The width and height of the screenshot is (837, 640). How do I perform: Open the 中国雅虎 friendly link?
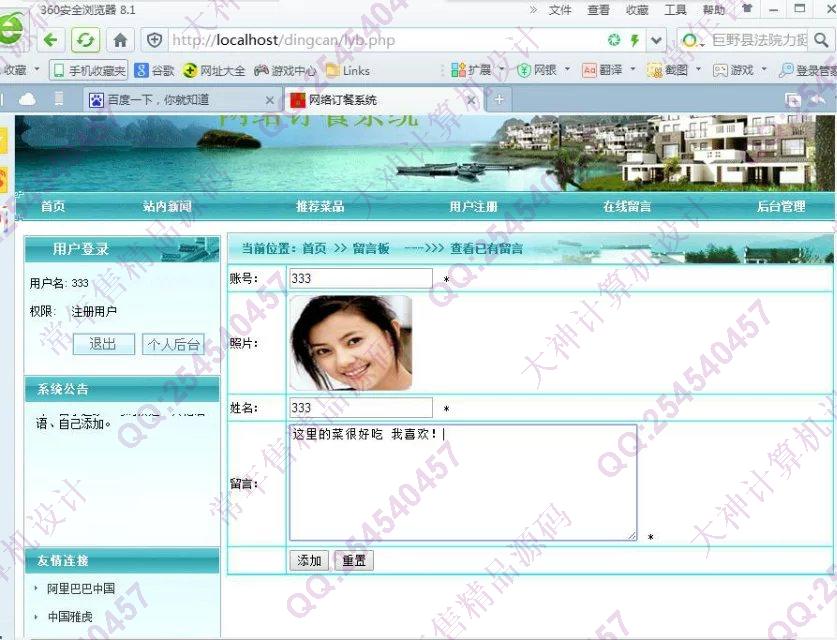pyautogui.click(x=70, y=617)
